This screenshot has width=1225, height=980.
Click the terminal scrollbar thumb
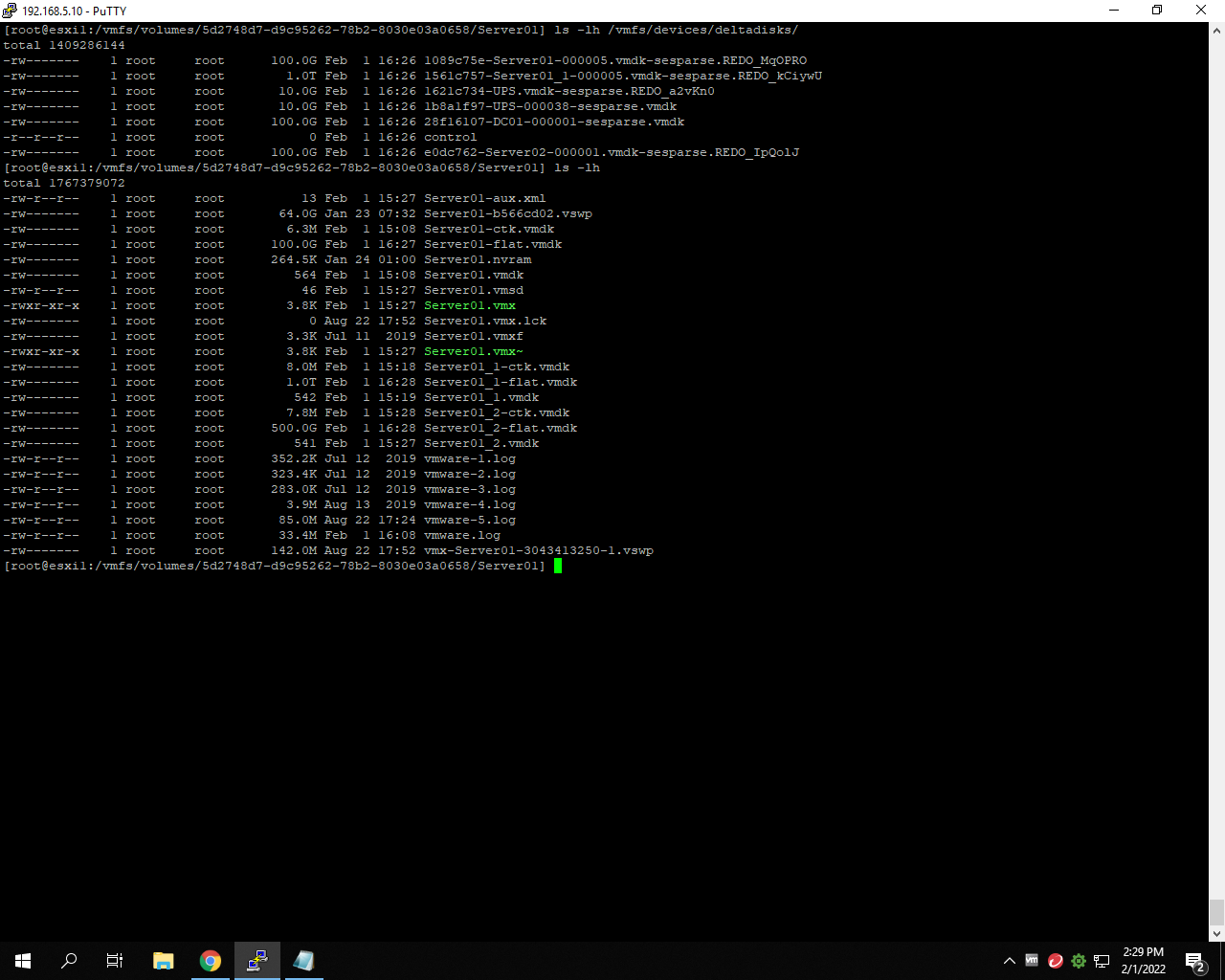point(1216,911)
